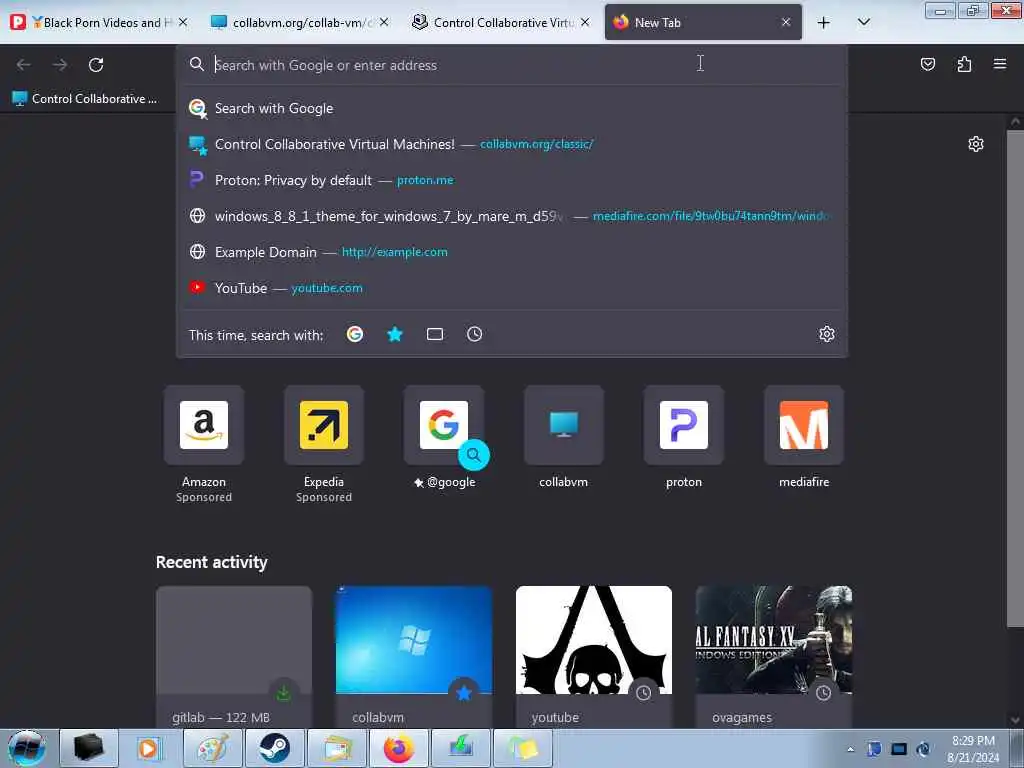Select the Example Domain suggestion
The image size is (1024, 768).
(512, 252)
